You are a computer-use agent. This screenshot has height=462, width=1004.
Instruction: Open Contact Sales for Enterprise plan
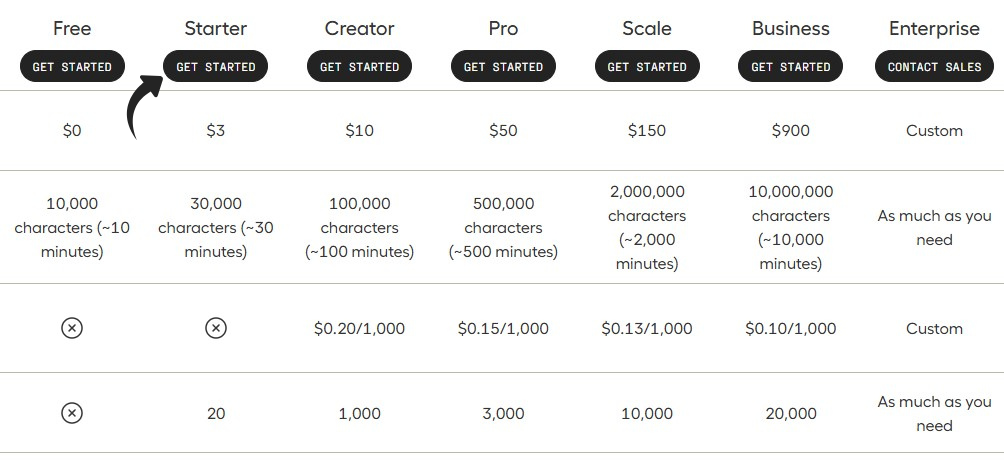(x=934, y=67)
